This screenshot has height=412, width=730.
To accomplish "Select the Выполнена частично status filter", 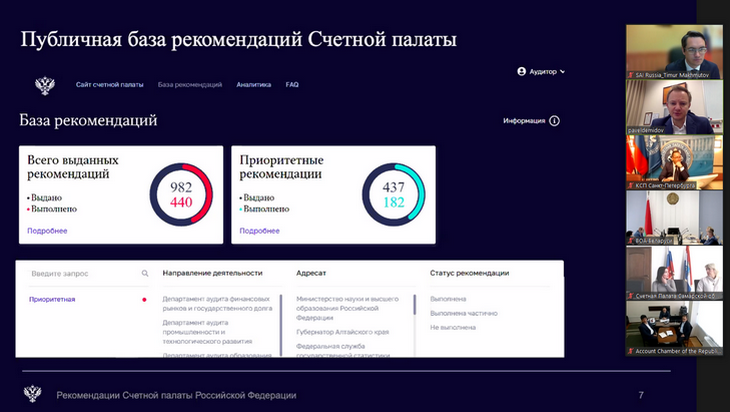I will coord(464,313).
